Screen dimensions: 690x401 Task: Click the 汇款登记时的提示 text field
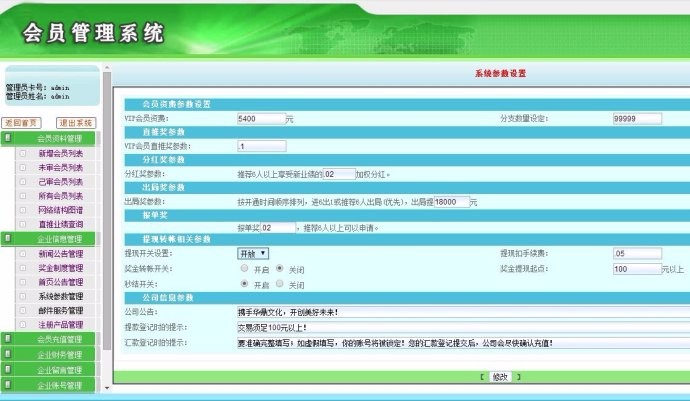coord(463,343)
